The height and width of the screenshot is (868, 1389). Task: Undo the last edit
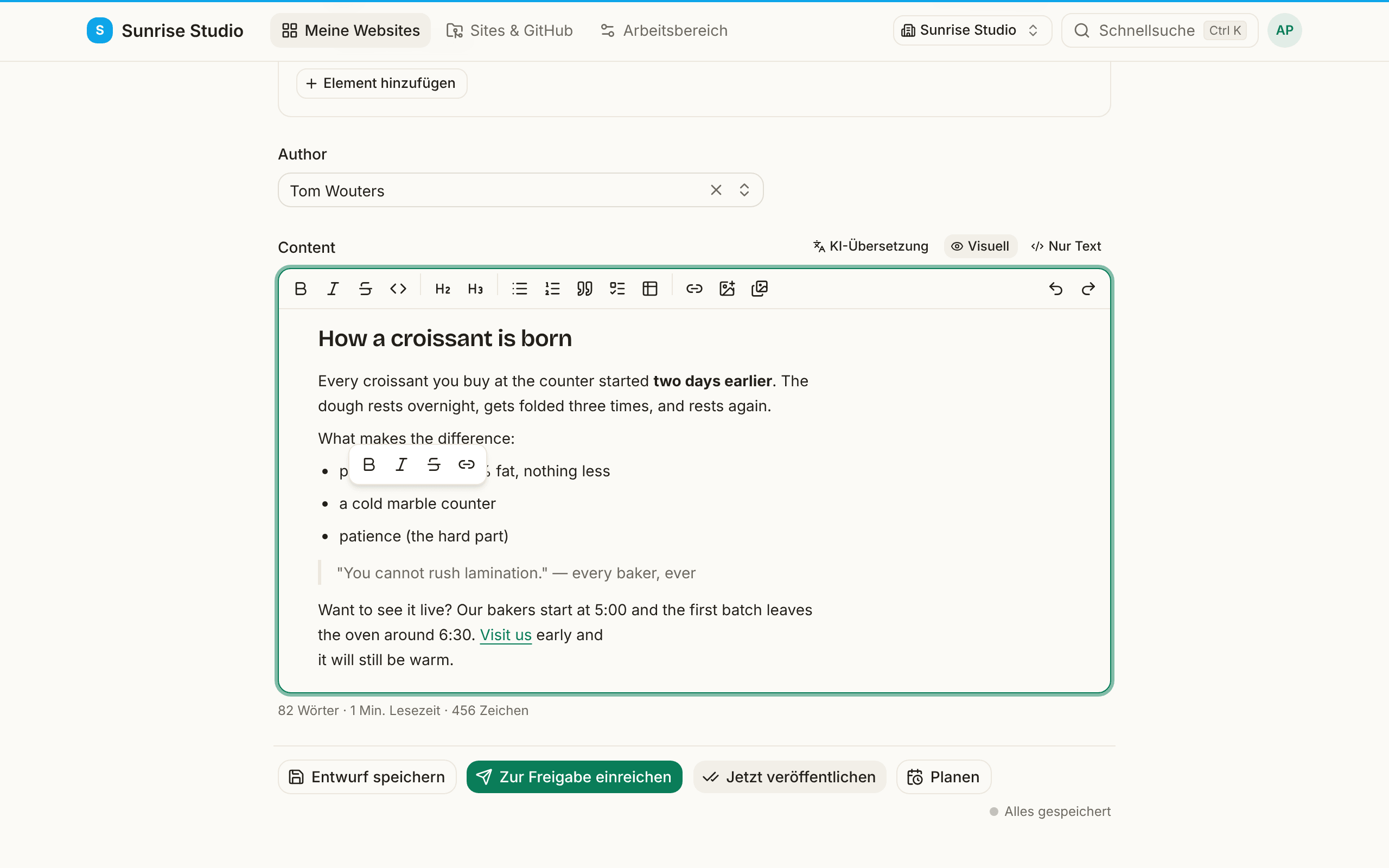tap(1055, 289)
